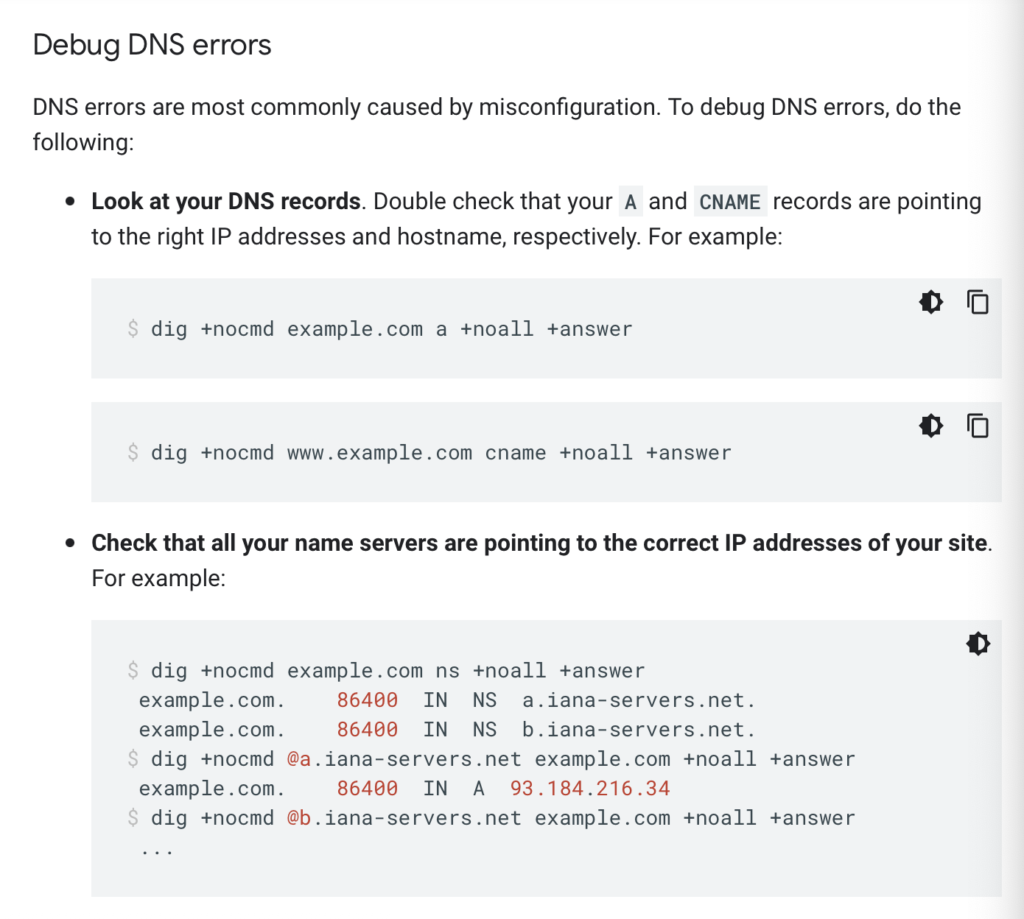Click the inline 'CNAME' code label
1024x919 pixels.
coord(729,202)
